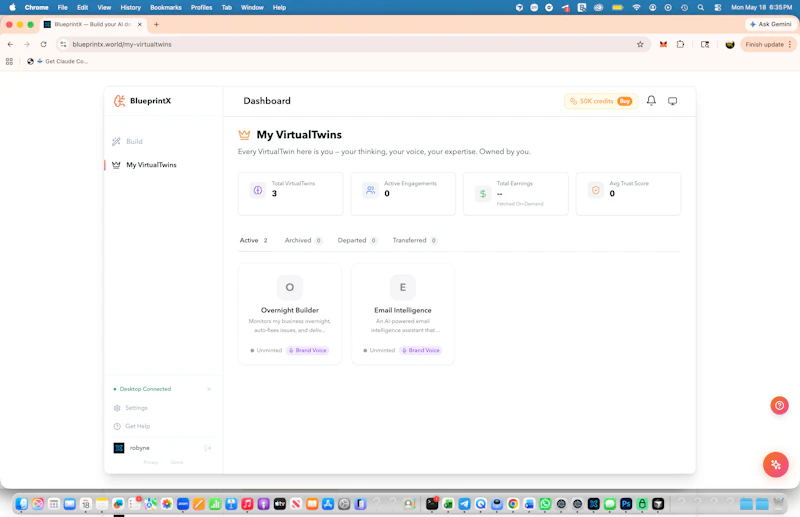Click the Total Earnings dollar icon

click(483, 193)
